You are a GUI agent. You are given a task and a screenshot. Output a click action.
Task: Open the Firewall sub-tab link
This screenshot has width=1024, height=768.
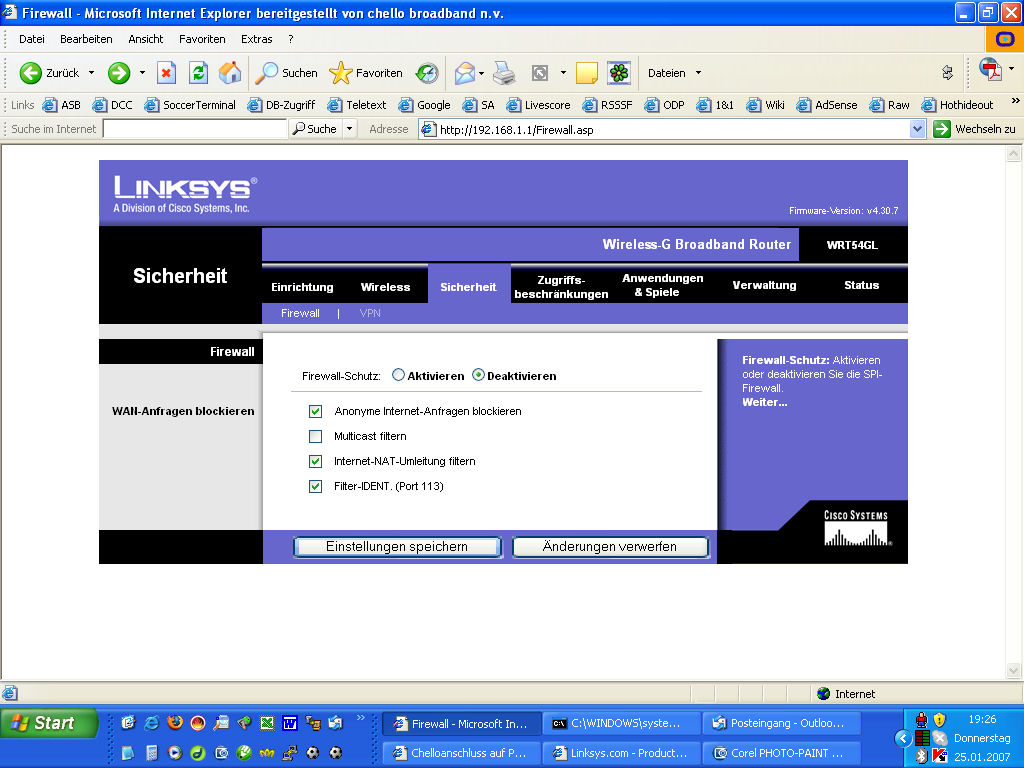(300, 313)
